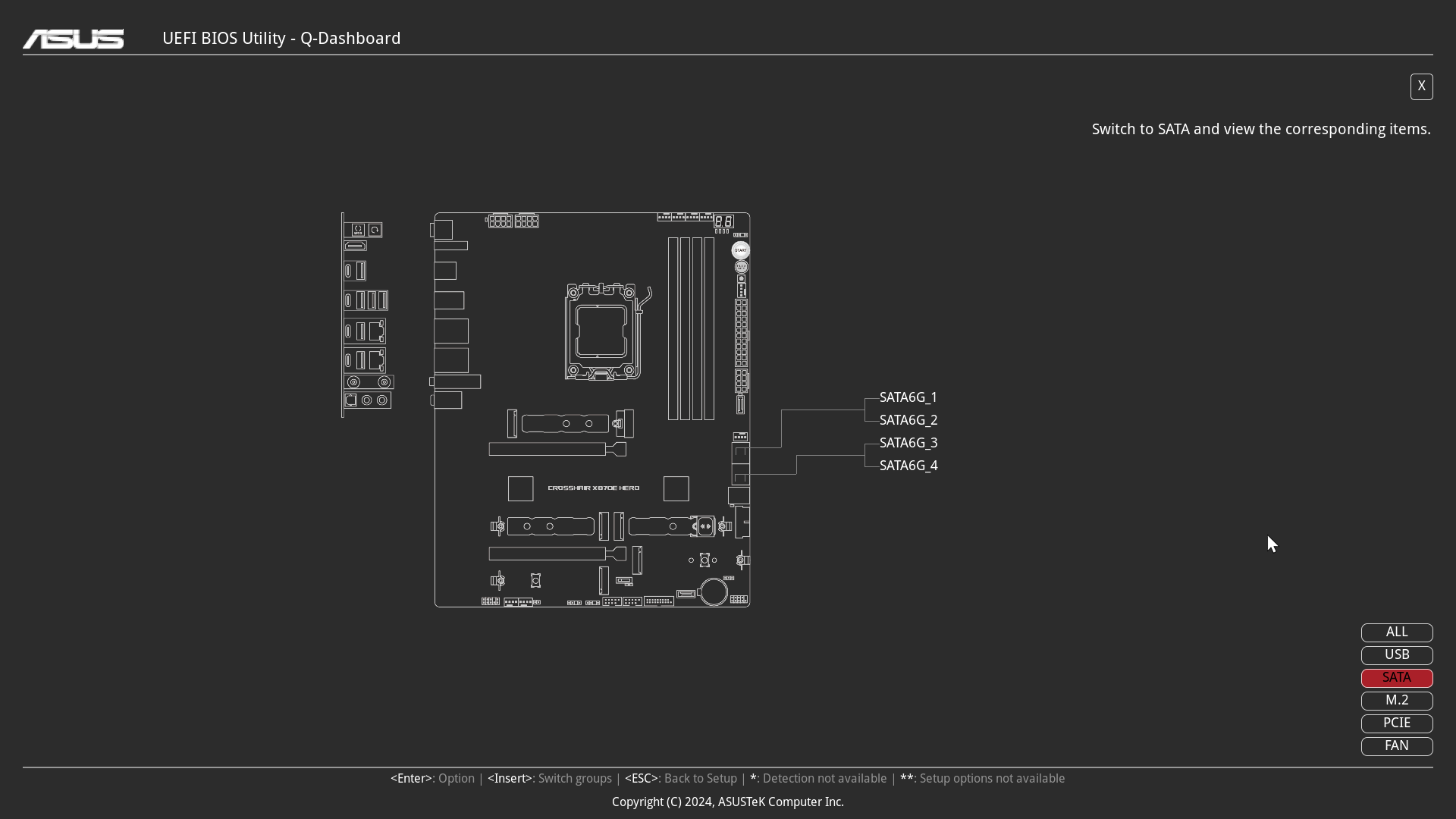1456x819 pixels.
Task: Click the left 8-pin CPU power connector
Action: pos(500,221)
